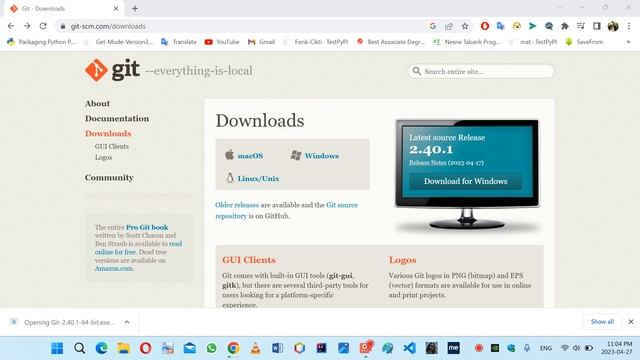640x360 pixels.
Task: Click the address bar URL
Action: coord(108,26)
